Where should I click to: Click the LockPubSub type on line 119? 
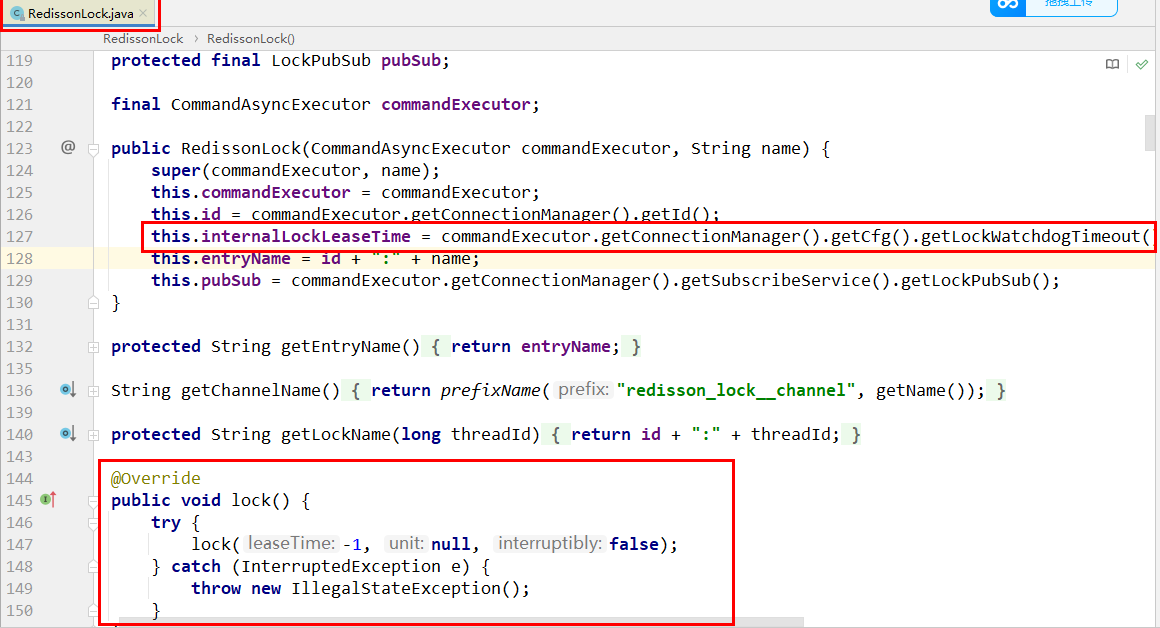pyautogui.click(x=321, y=61)
